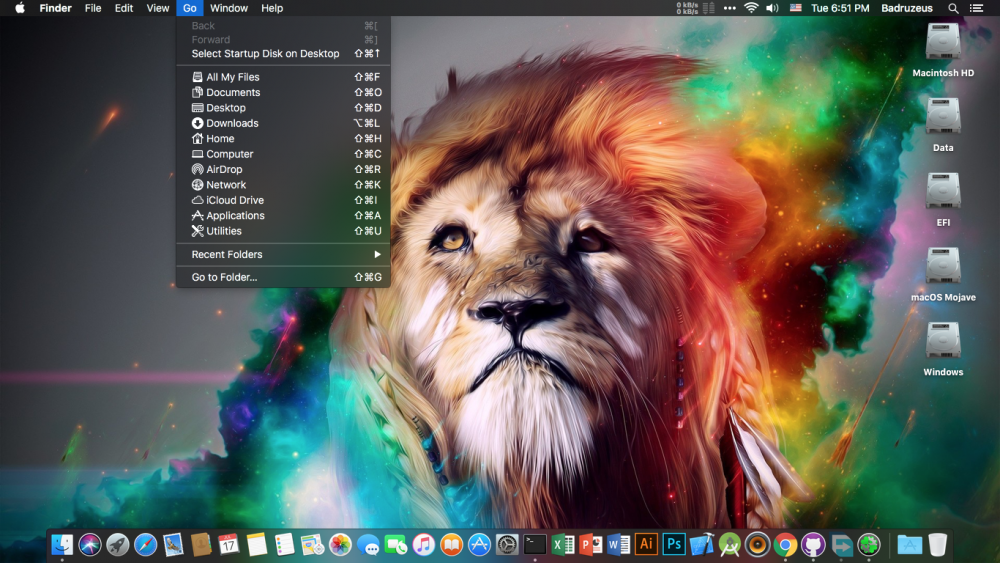This screenshot has height=563, width=1000.
Task: Open FaceTime in the Dock
Action: (395, 545)
